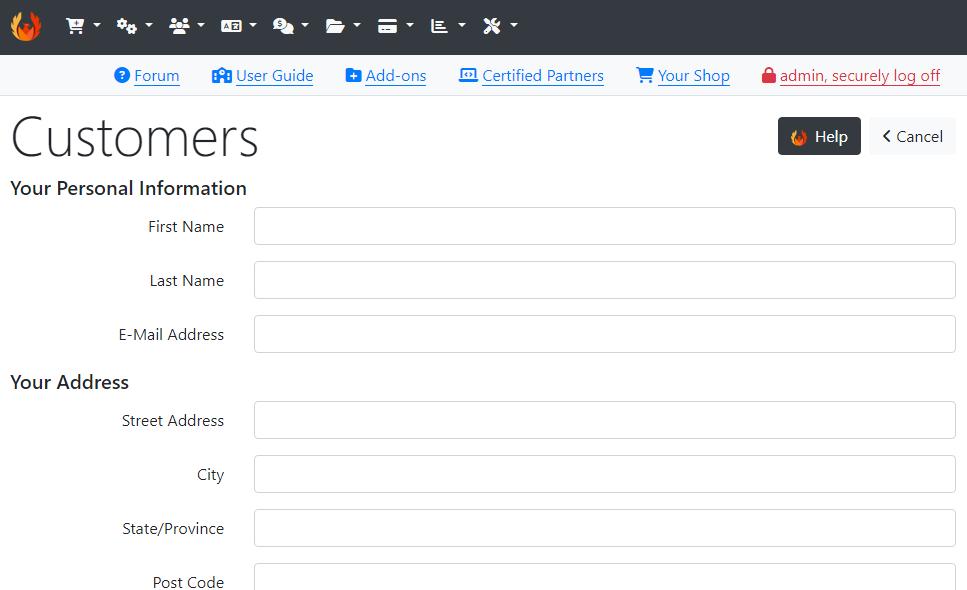Open the customers people menu icon
The width and height of the screenshot is (967, 590).
pyautogui.click(x=179, y=26)
